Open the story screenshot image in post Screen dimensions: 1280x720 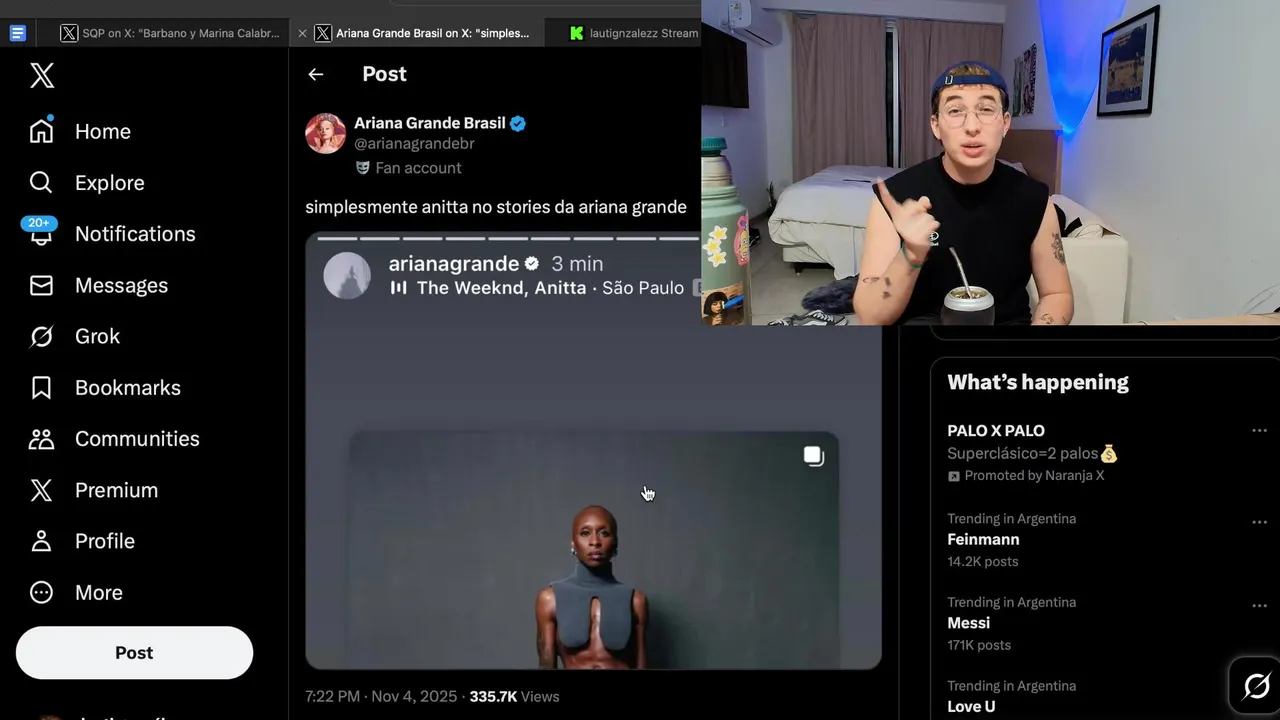(x=593, y=450)
